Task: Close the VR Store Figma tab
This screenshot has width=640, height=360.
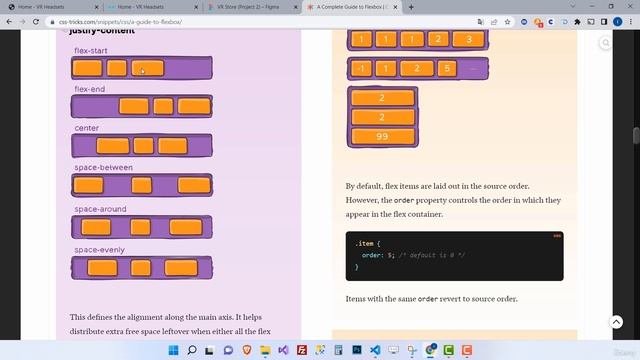Action: pos(296,7)
